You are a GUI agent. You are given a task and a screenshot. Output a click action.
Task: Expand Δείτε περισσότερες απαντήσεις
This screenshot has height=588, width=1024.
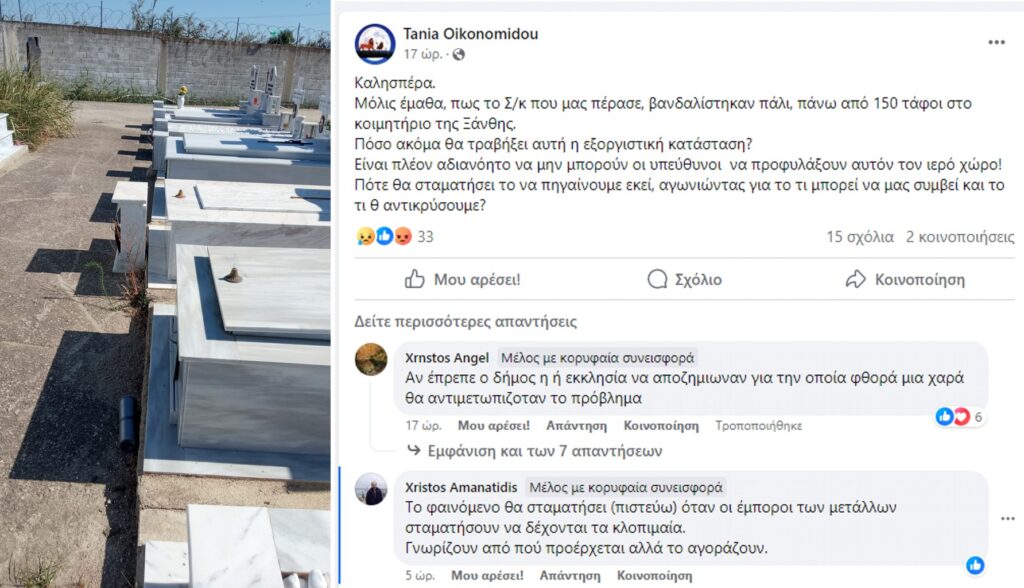point(466,321)
